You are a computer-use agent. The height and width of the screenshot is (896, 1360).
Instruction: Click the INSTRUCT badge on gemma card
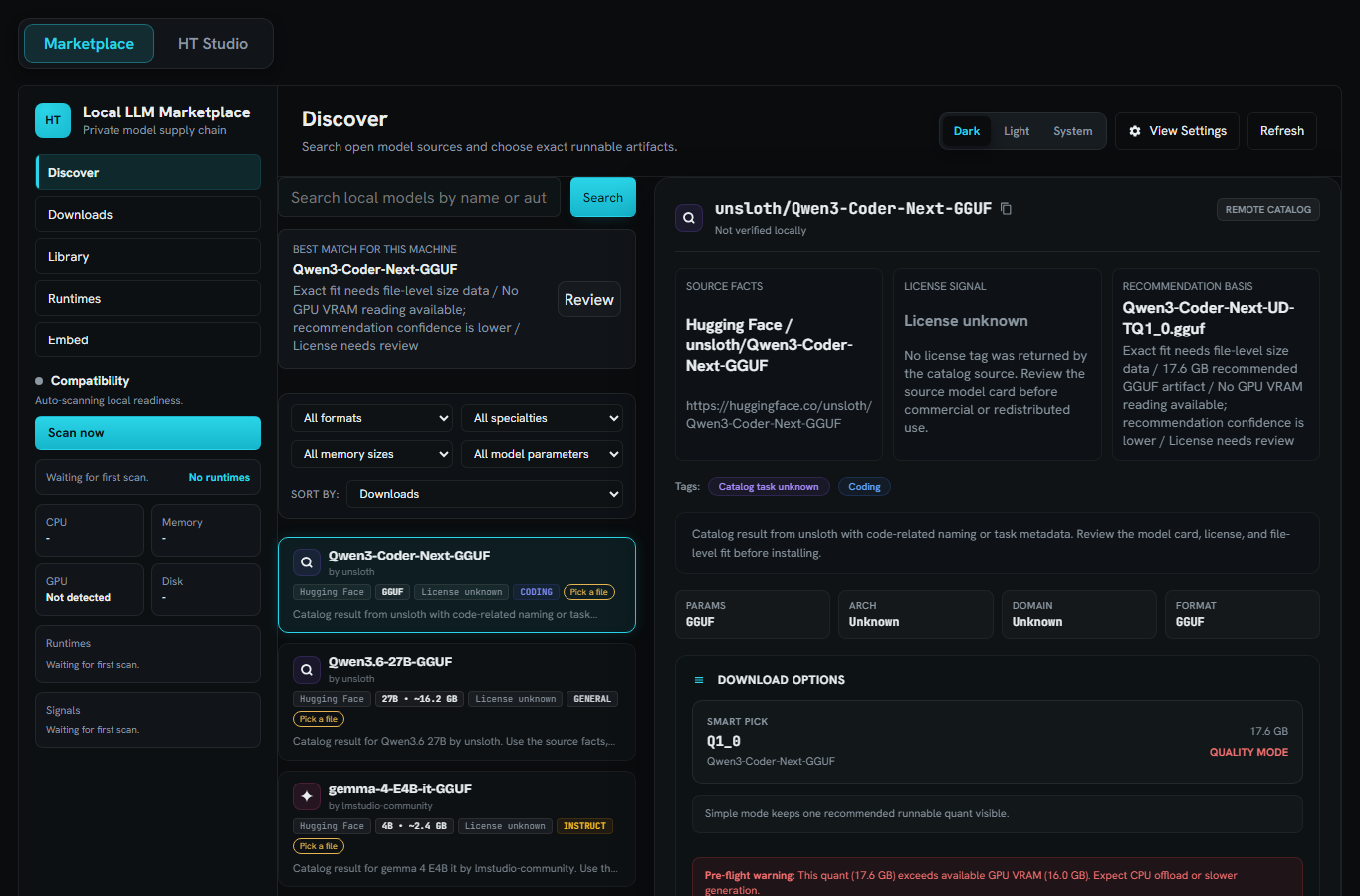(584, 826)
